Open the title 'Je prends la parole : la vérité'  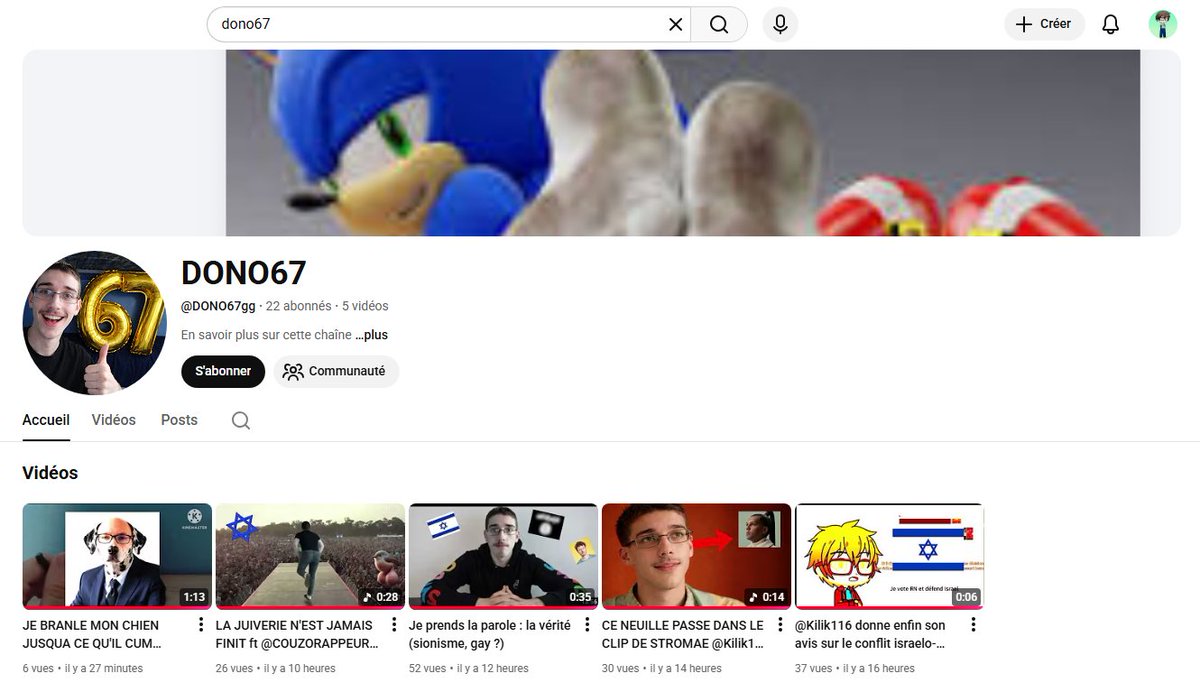tap(490, 634)
